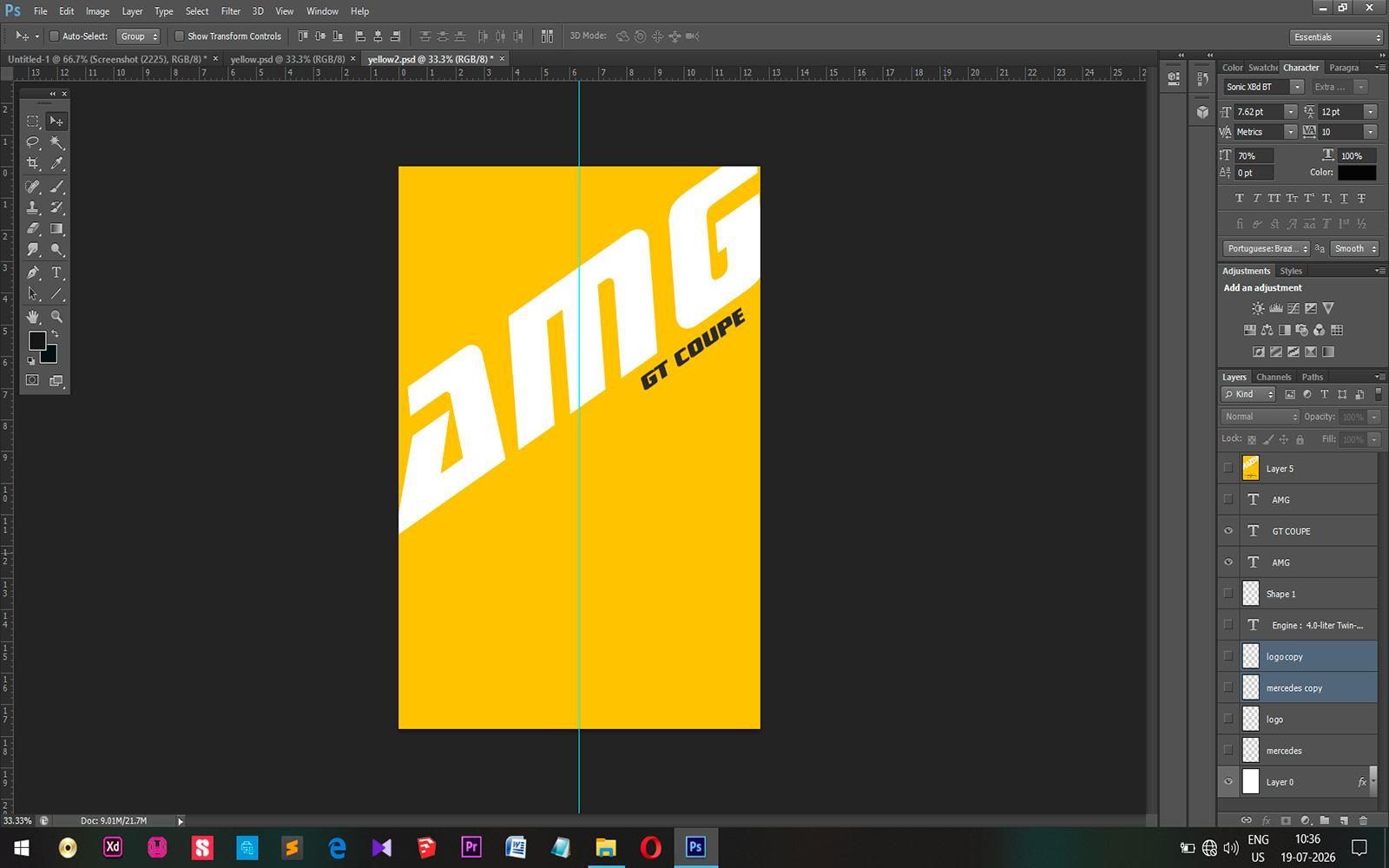Activate the Zoom tool

pos(56,317)
